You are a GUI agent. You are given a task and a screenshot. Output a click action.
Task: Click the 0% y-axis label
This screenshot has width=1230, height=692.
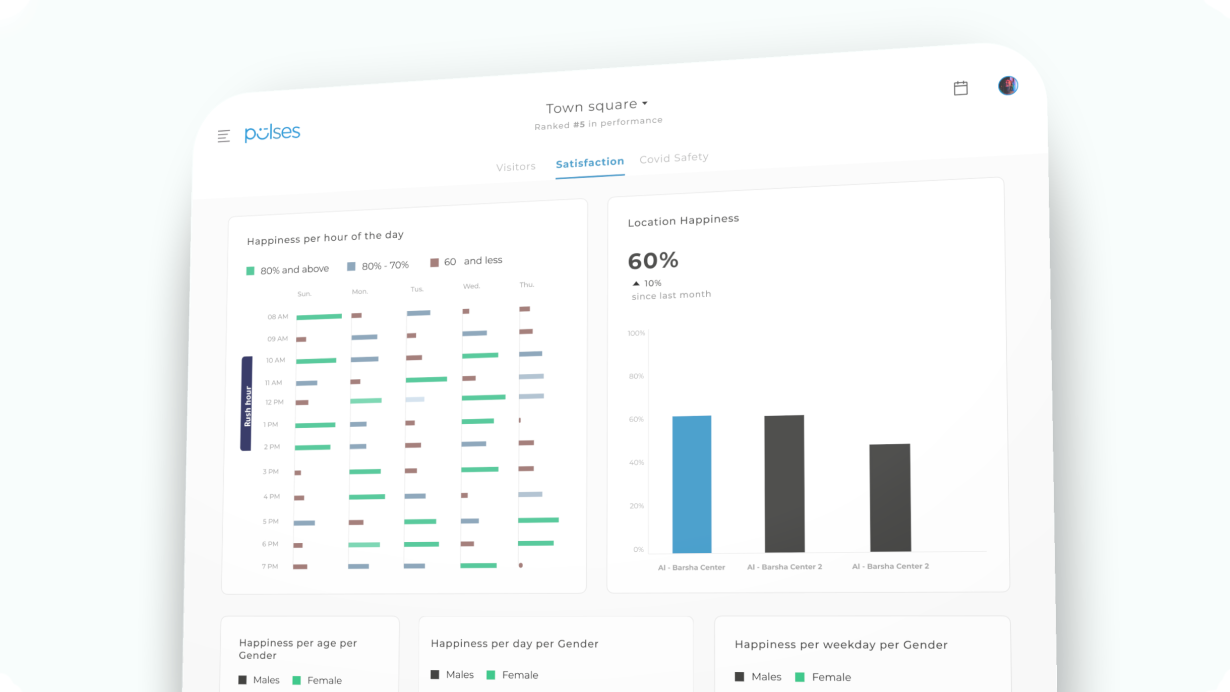click(639, 550)
